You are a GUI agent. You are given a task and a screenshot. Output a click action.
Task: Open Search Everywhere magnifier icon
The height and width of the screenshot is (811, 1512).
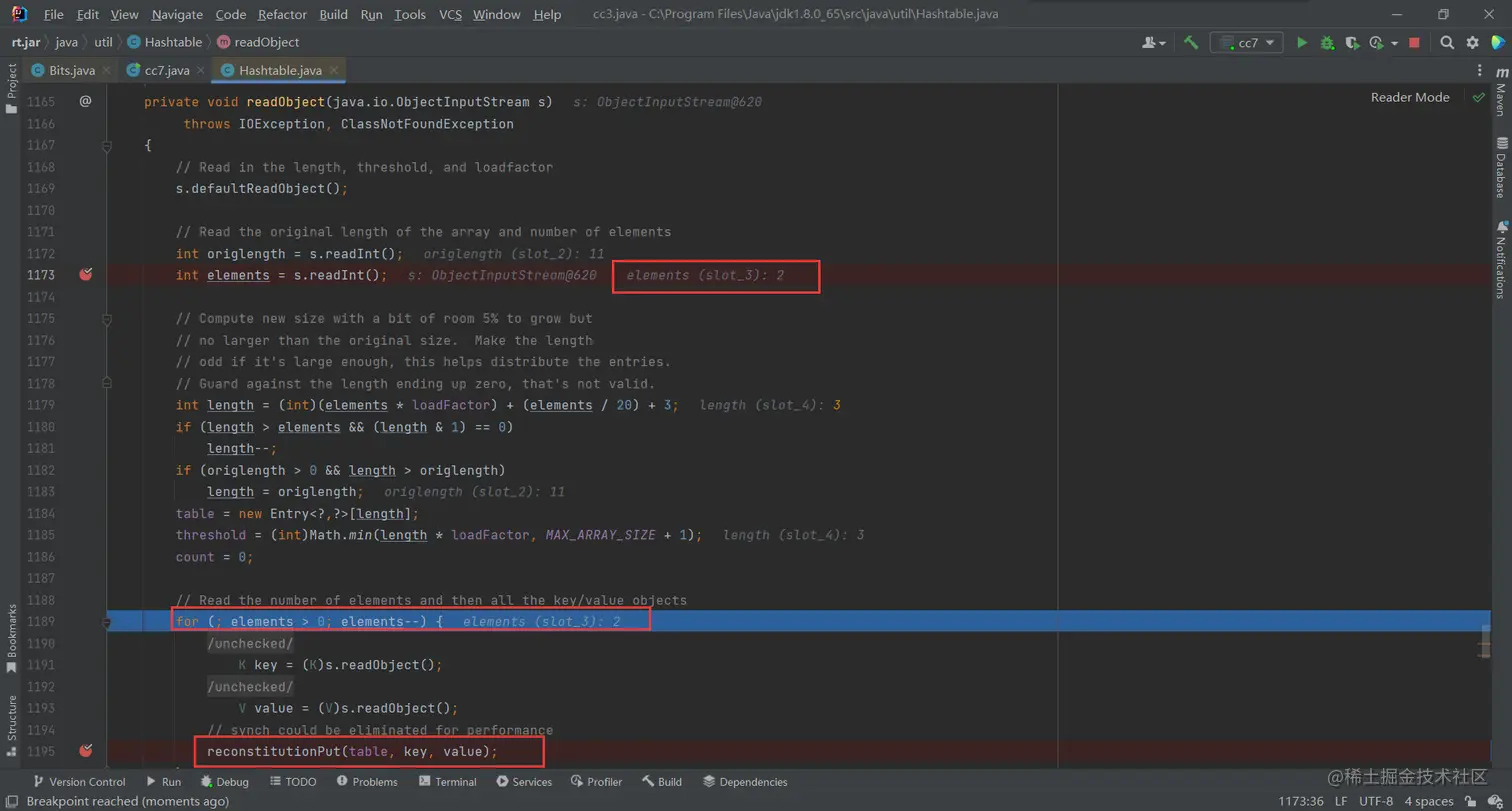(x=1447, y=42)
